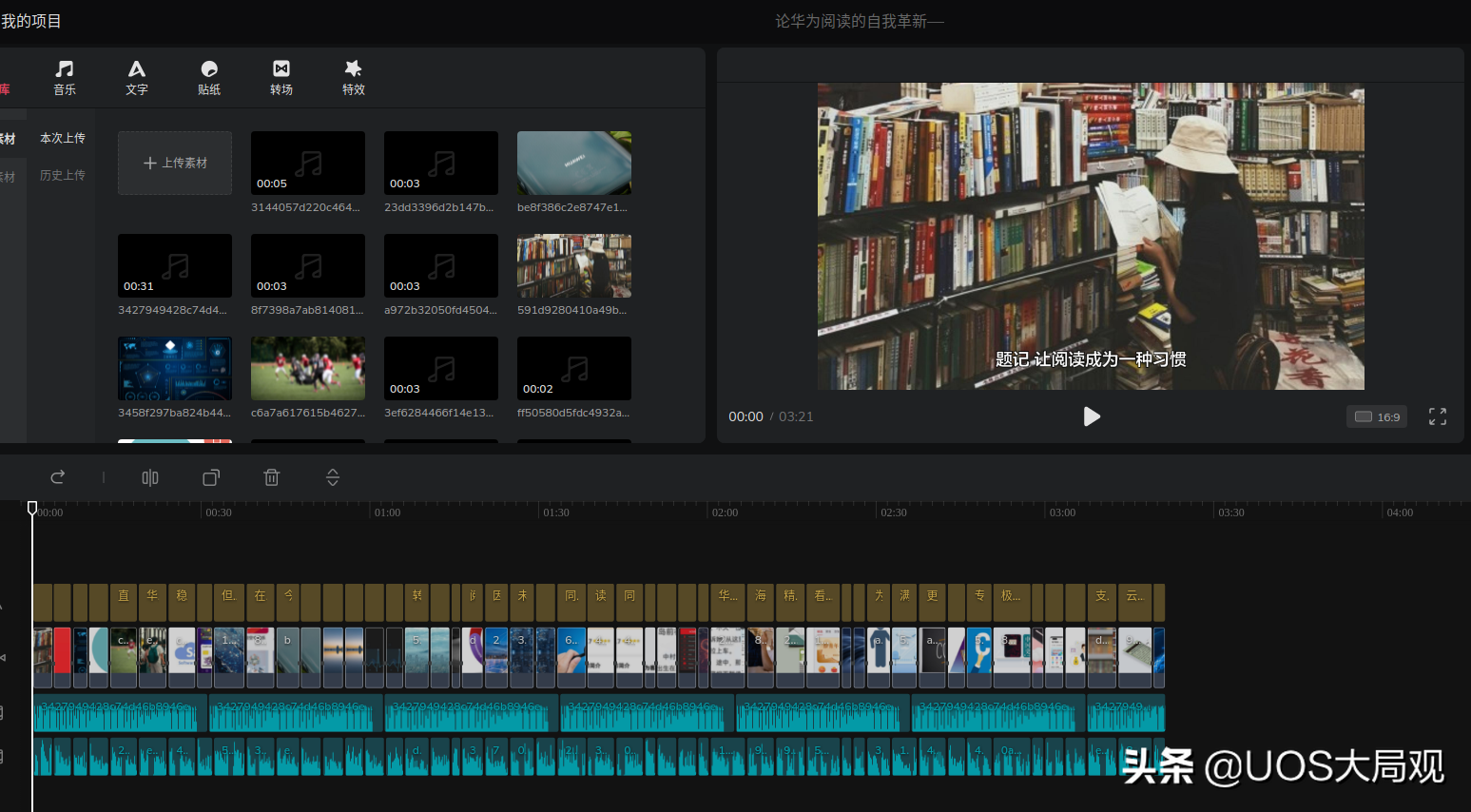Expand or collapse timeline track height
Image resolution: width=1471 pixels, height=812 pixels.
coord(333,477)
